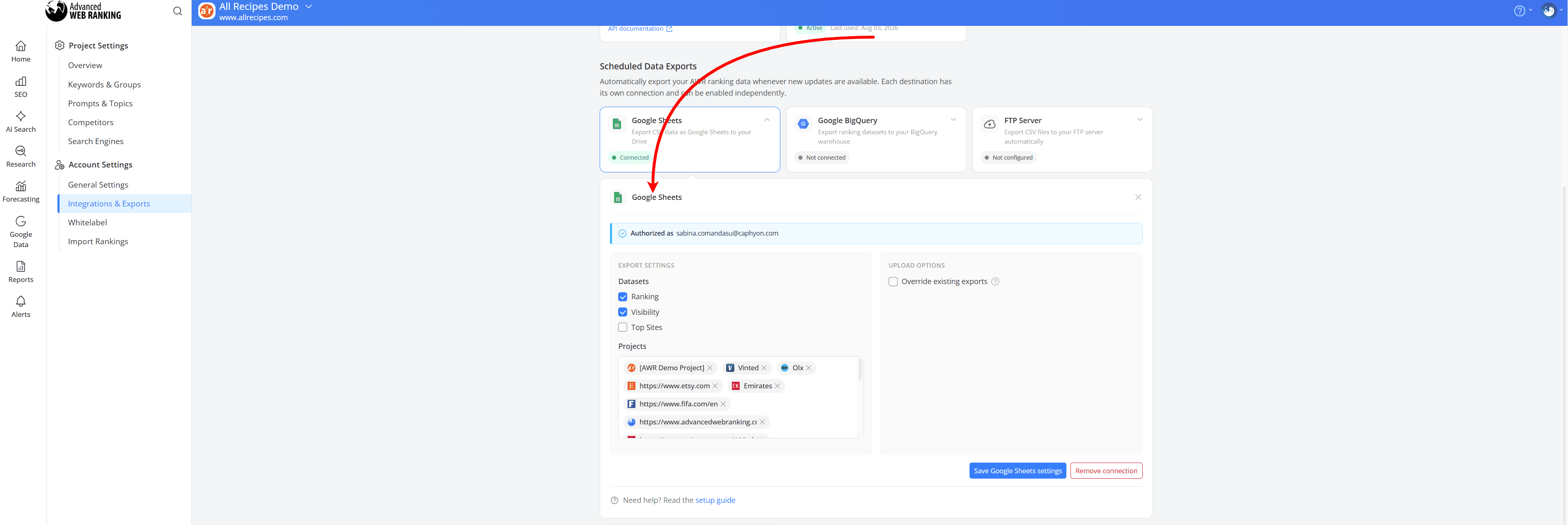Open the Google Data icon
Image resolution: width=1568 pixels, height=525 pixels.
coord(21,221)
